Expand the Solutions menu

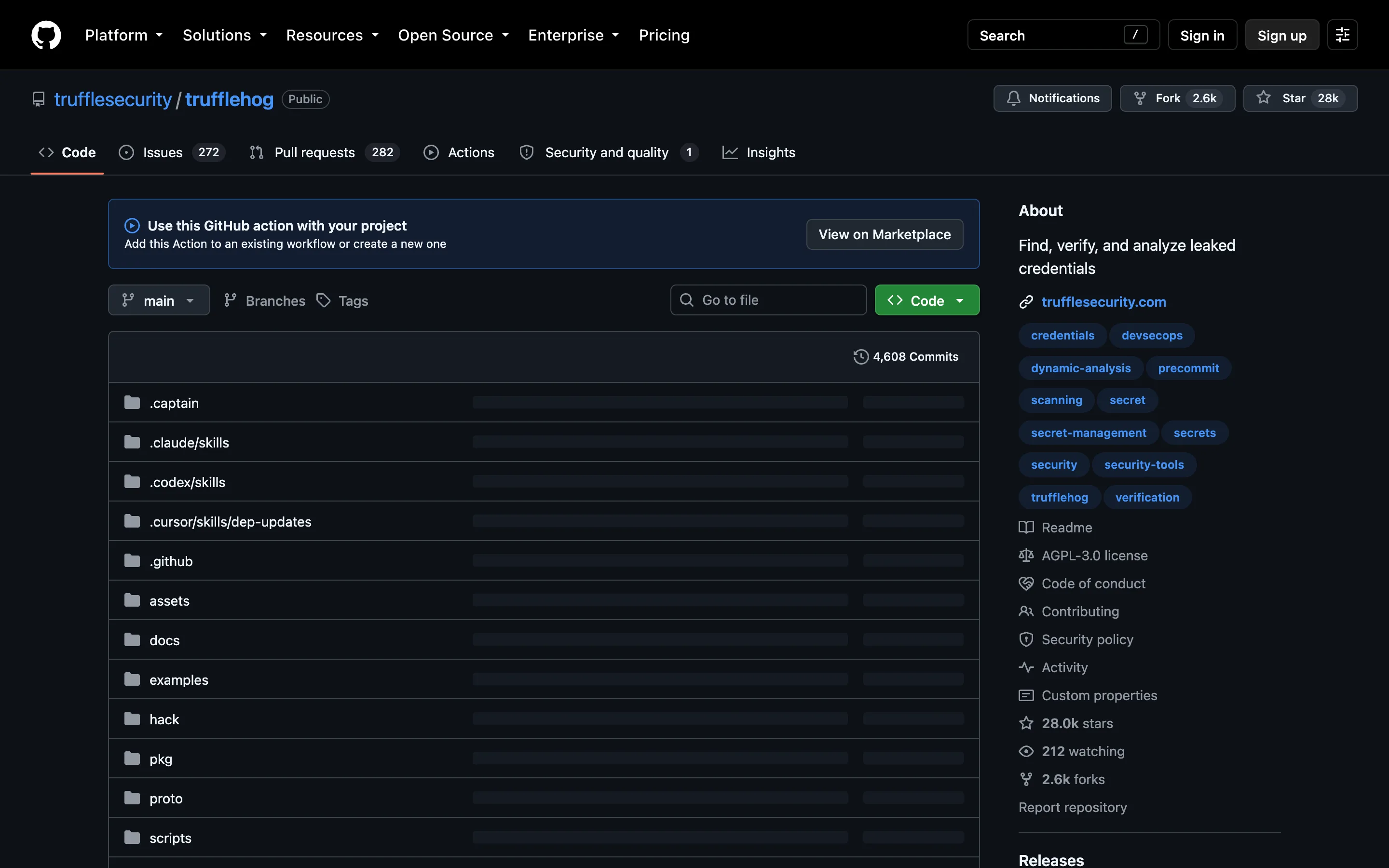pyautogui.click(x=225, y=35)
